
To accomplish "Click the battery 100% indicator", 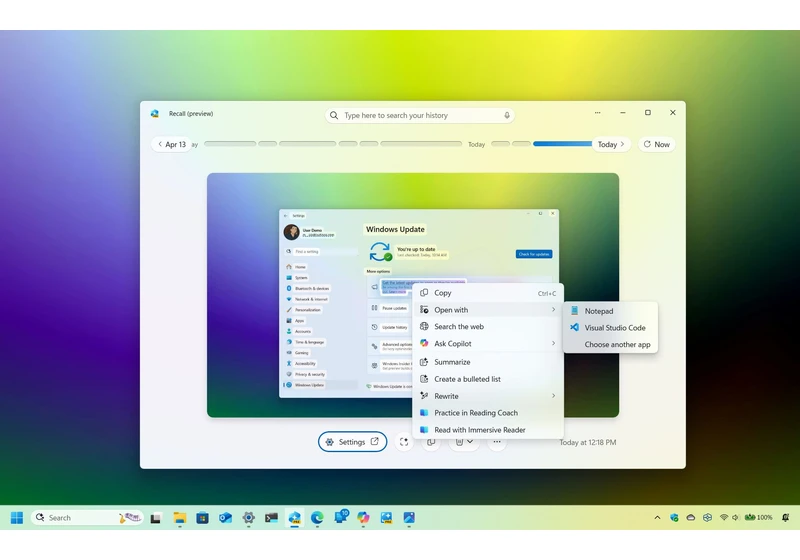I will (x=759, y=517).
